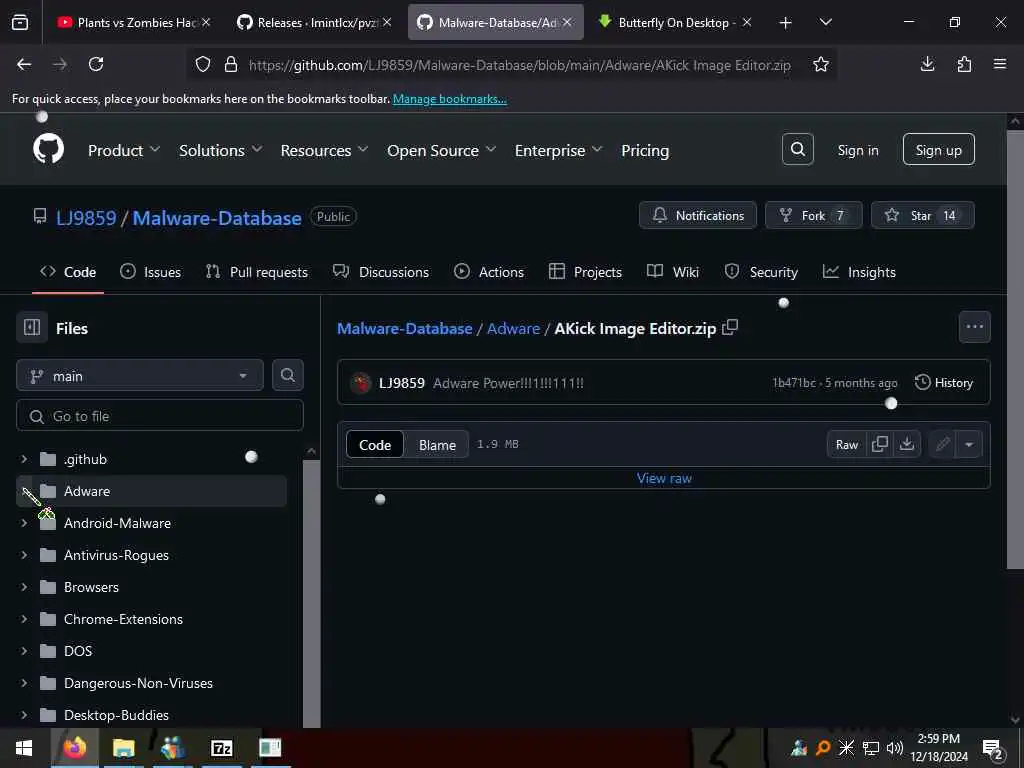1024x768 pixels.
Task: Click the Sign up button
Action: (938, 150)
